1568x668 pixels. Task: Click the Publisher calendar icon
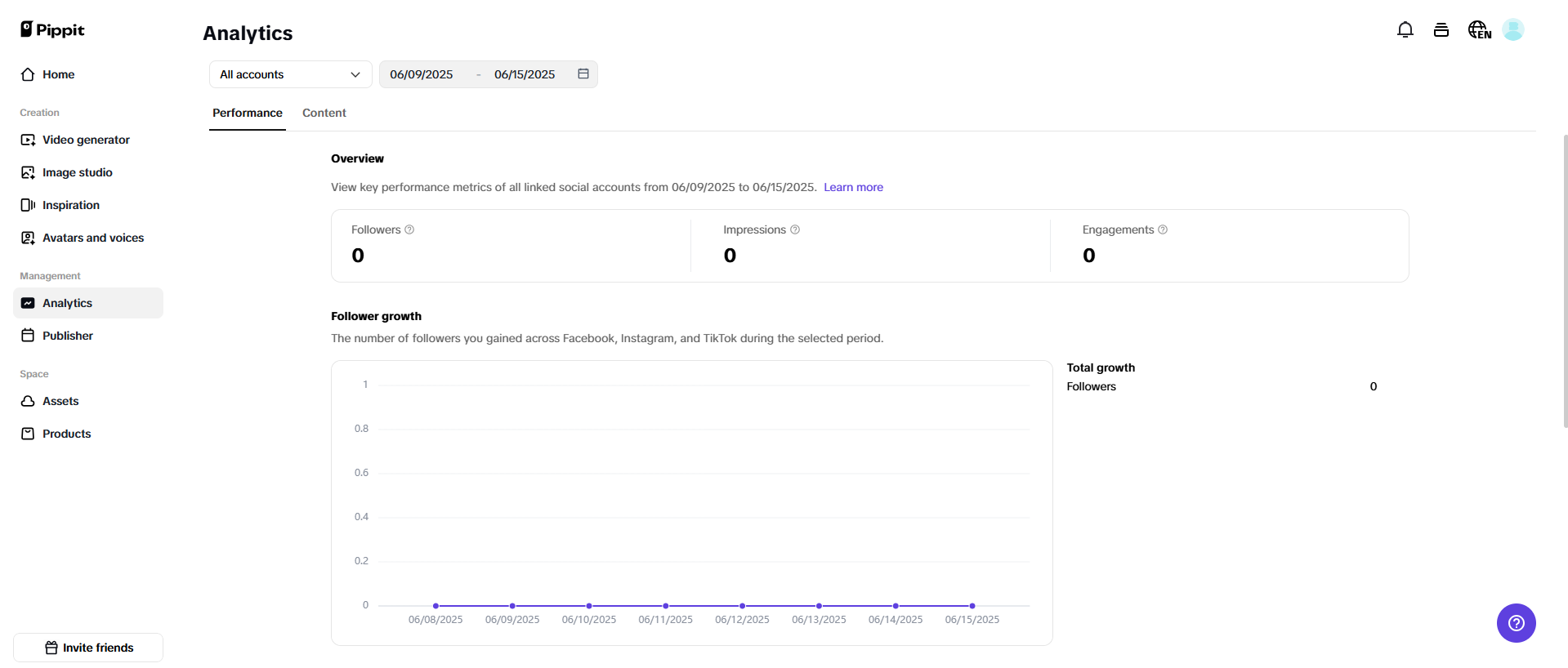(28, 336)
